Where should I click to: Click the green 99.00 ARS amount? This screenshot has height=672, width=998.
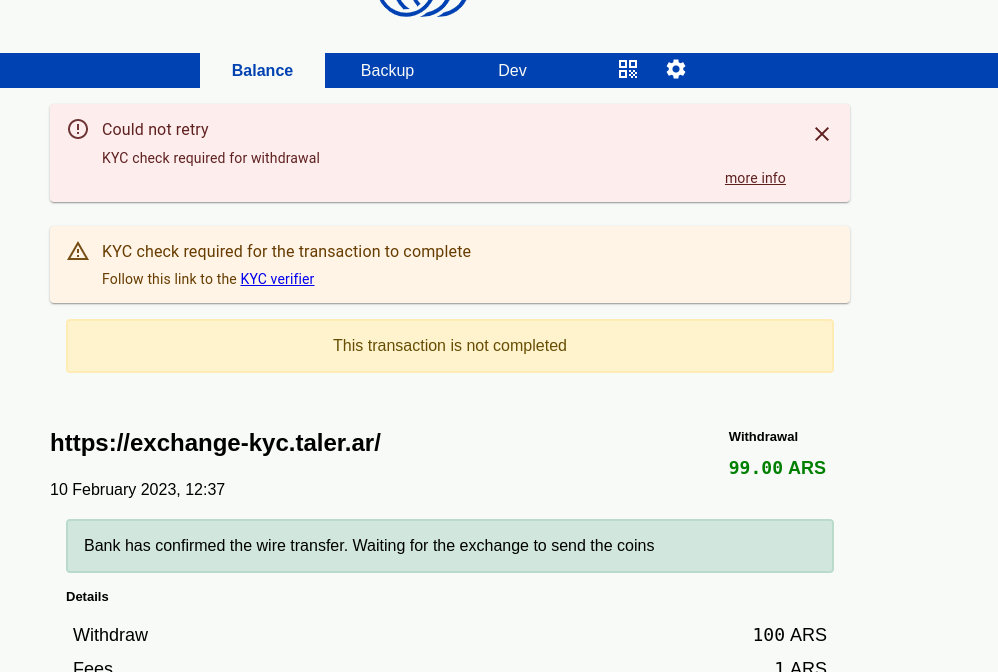tap(777, 468)
